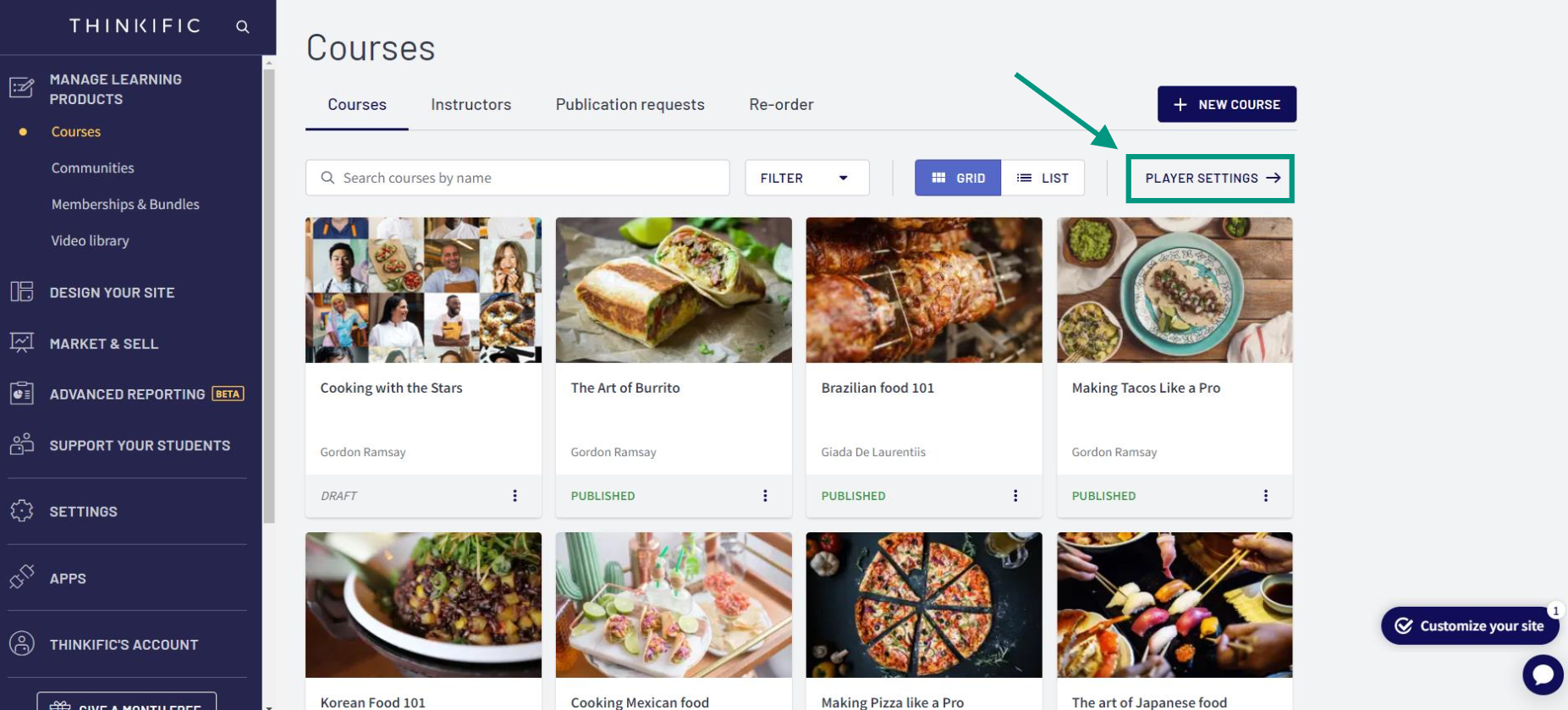Viewport: 1568px width, 710px height.
Task: Switch to the Instructors tab
Action: pos(470,105)
